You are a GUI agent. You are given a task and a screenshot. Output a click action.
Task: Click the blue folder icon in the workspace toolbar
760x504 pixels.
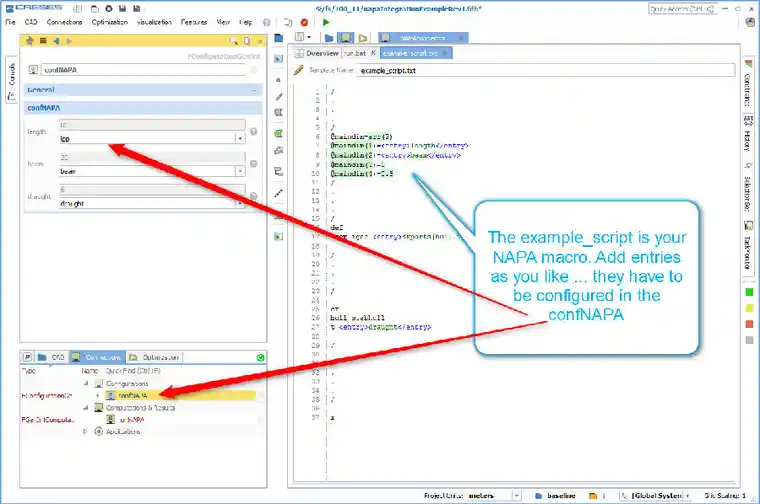coord(329,38)
